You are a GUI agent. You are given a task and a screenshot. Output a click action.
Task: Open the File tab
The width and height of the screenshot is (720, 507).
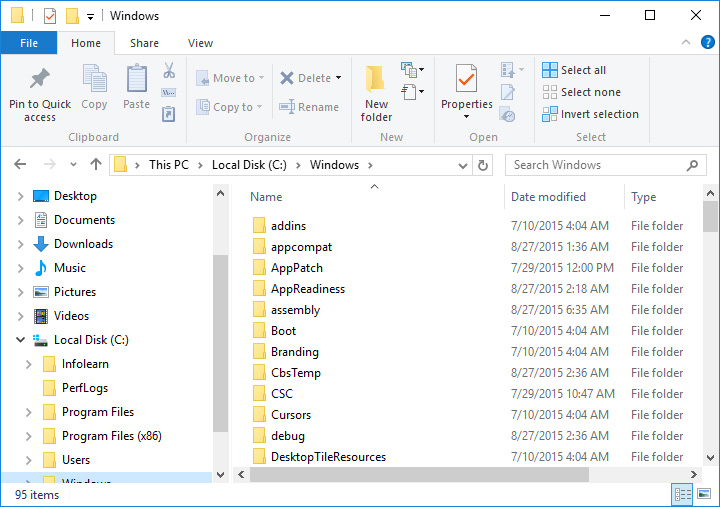29,43
